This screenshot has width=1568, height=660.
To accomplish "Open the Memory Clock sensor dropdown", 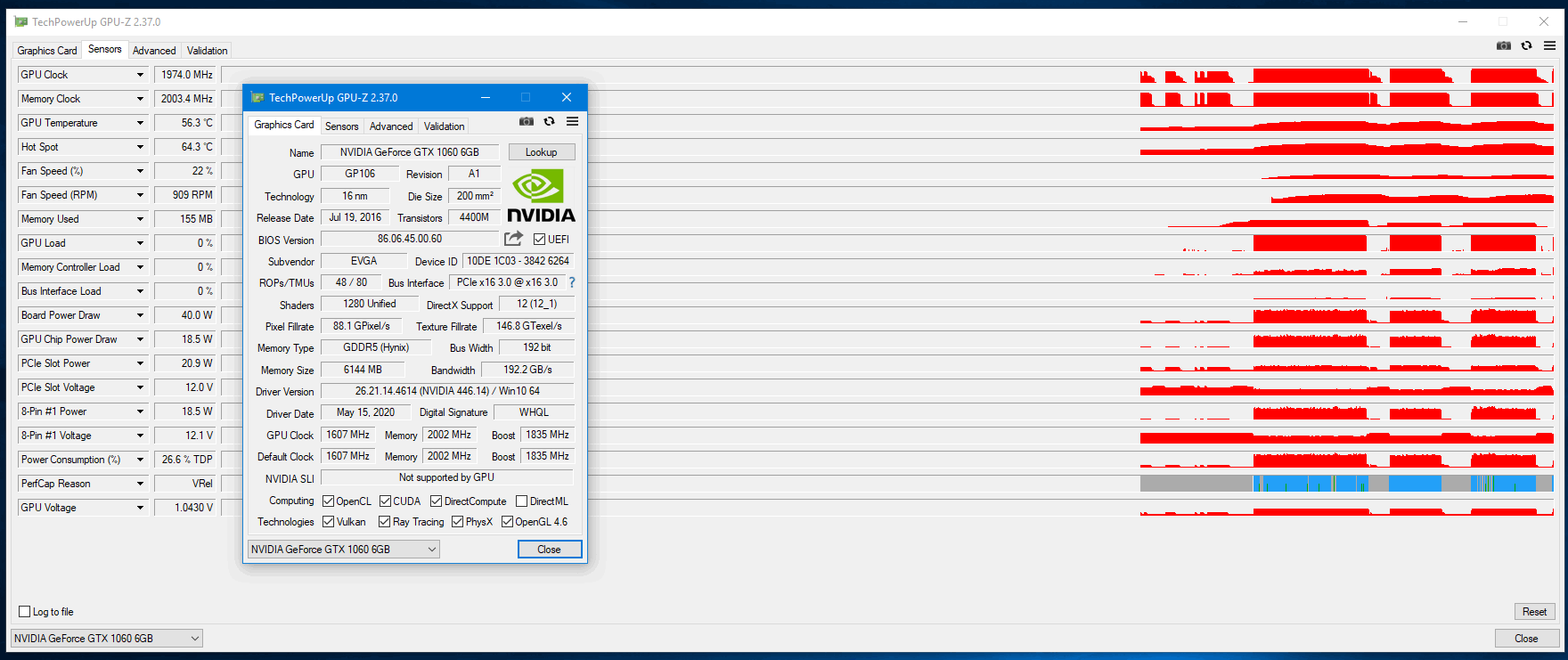I will tap(140, 99).
